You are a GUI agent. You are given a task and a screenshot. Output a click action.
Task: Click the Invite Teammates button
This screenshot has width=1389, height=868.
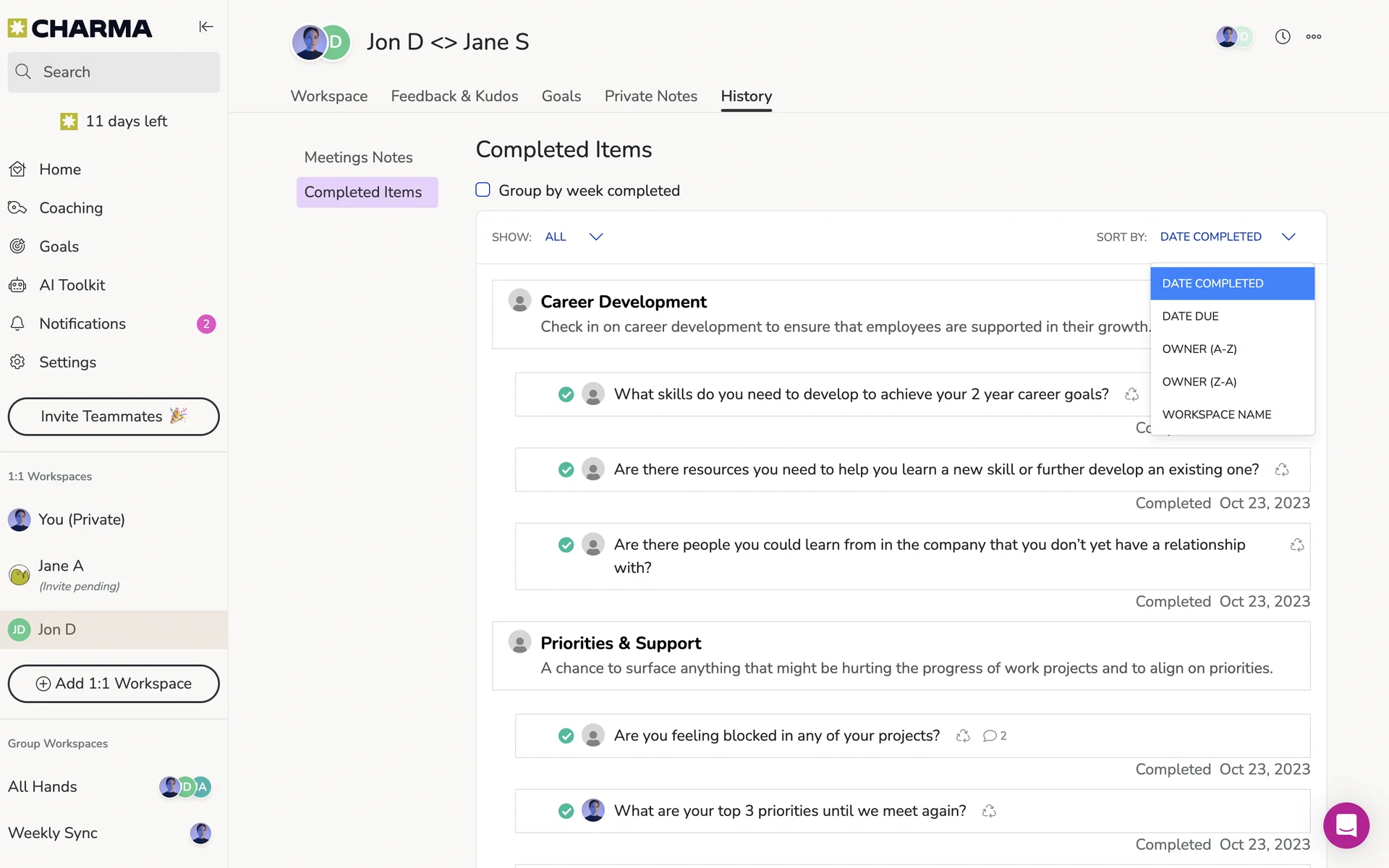[x=114, y=417]
